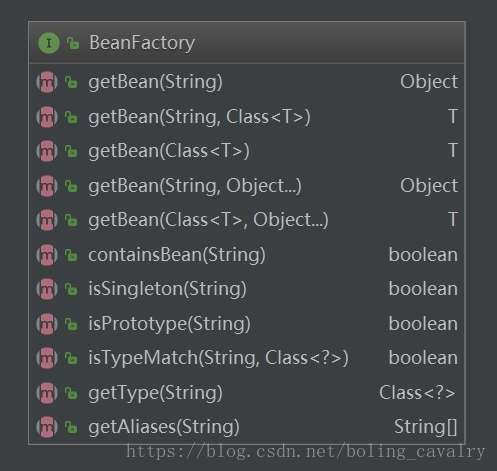Click the boolean return type of containsBean
Image resolution: width=497 pixels, height=471 pixels.
(x=423, y=255)
